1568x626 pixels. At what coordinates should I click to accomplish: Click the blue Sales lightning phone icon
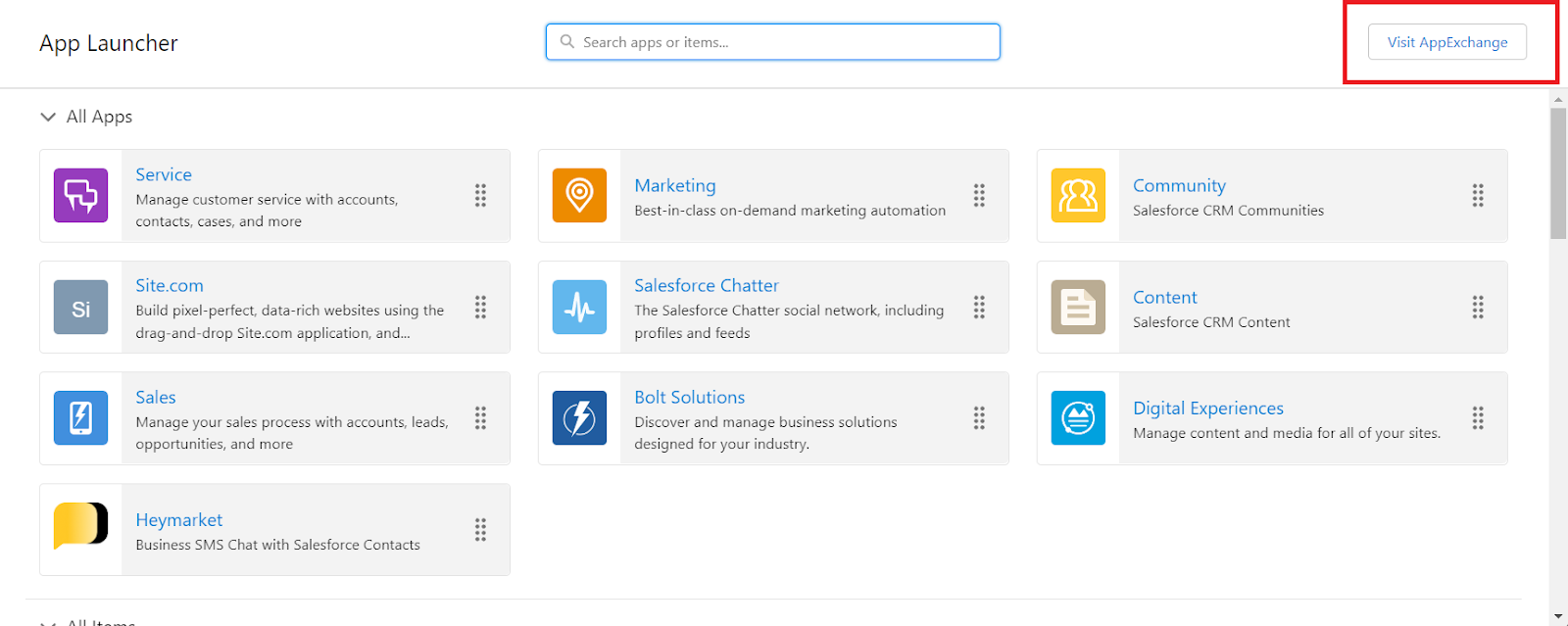[x=80, y=418]
